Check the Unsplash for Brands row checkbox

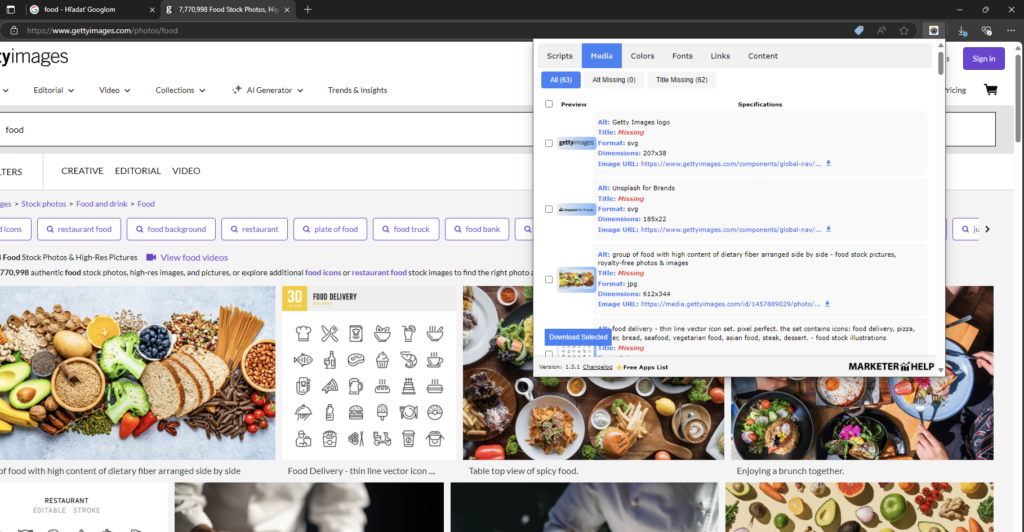pos(549,209)
